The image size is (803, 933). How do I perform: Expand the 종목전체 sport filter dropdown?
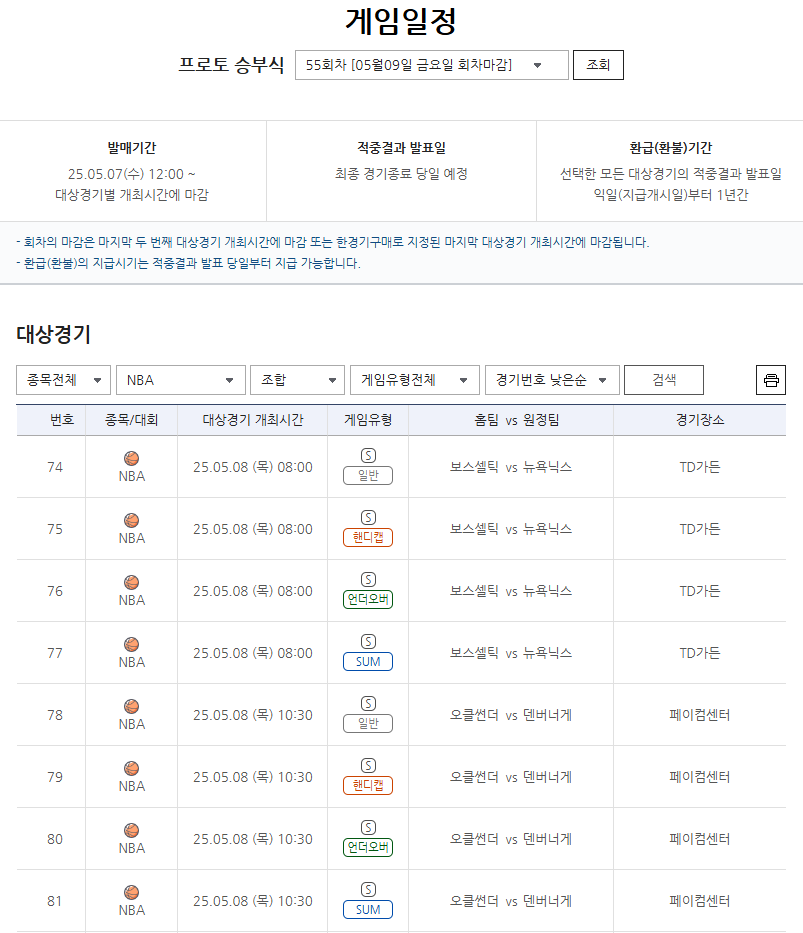(x=64, y=380)
